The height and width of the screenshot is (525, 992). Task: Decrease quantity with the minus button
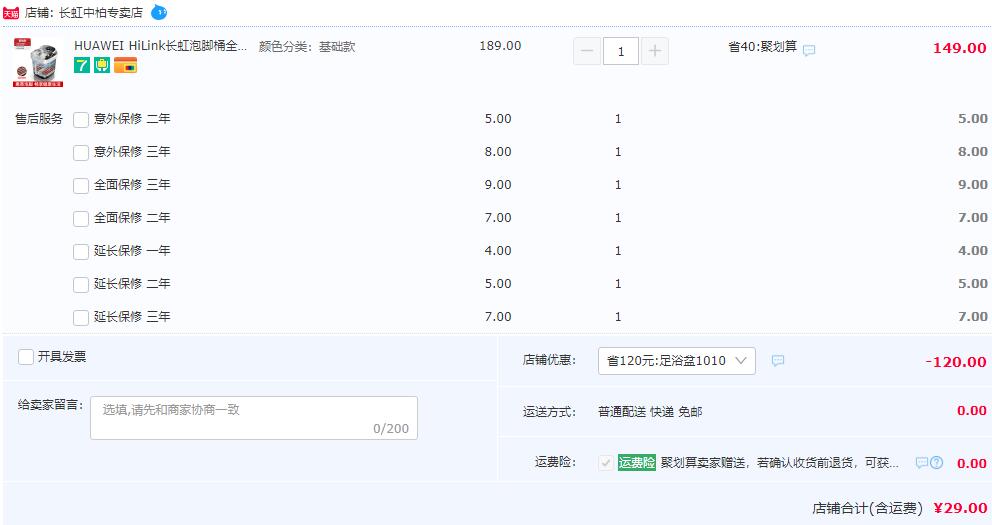point(586,51)
